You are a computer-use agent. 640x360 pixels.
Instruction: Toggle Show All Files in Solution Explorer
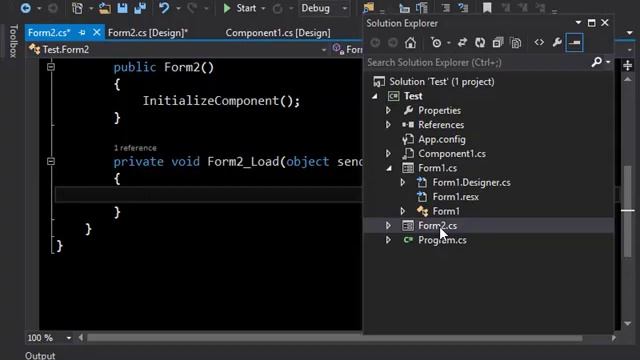(x=516, y=42)
